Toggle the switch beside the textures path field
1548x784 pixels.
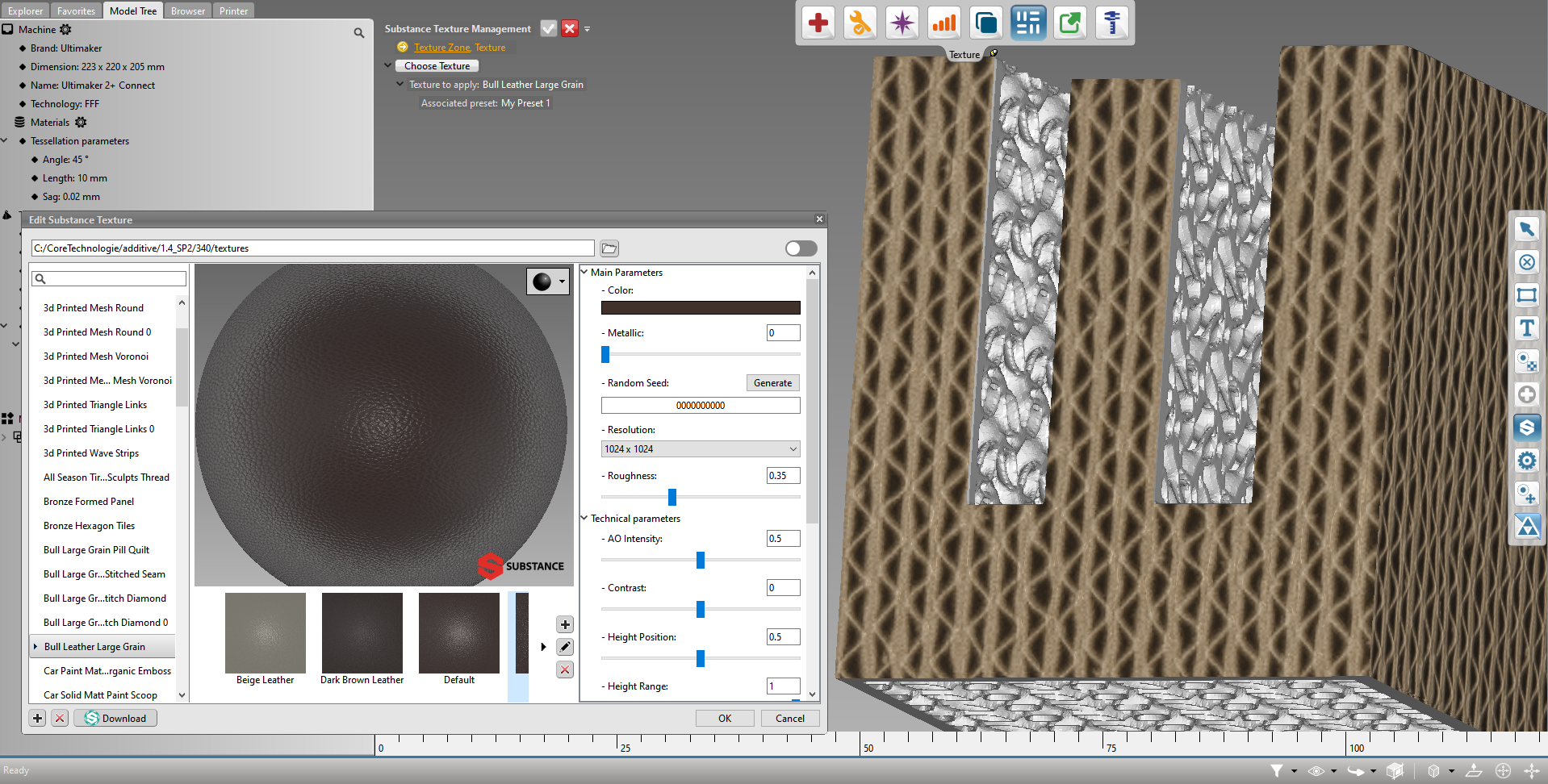coord(801,248)
